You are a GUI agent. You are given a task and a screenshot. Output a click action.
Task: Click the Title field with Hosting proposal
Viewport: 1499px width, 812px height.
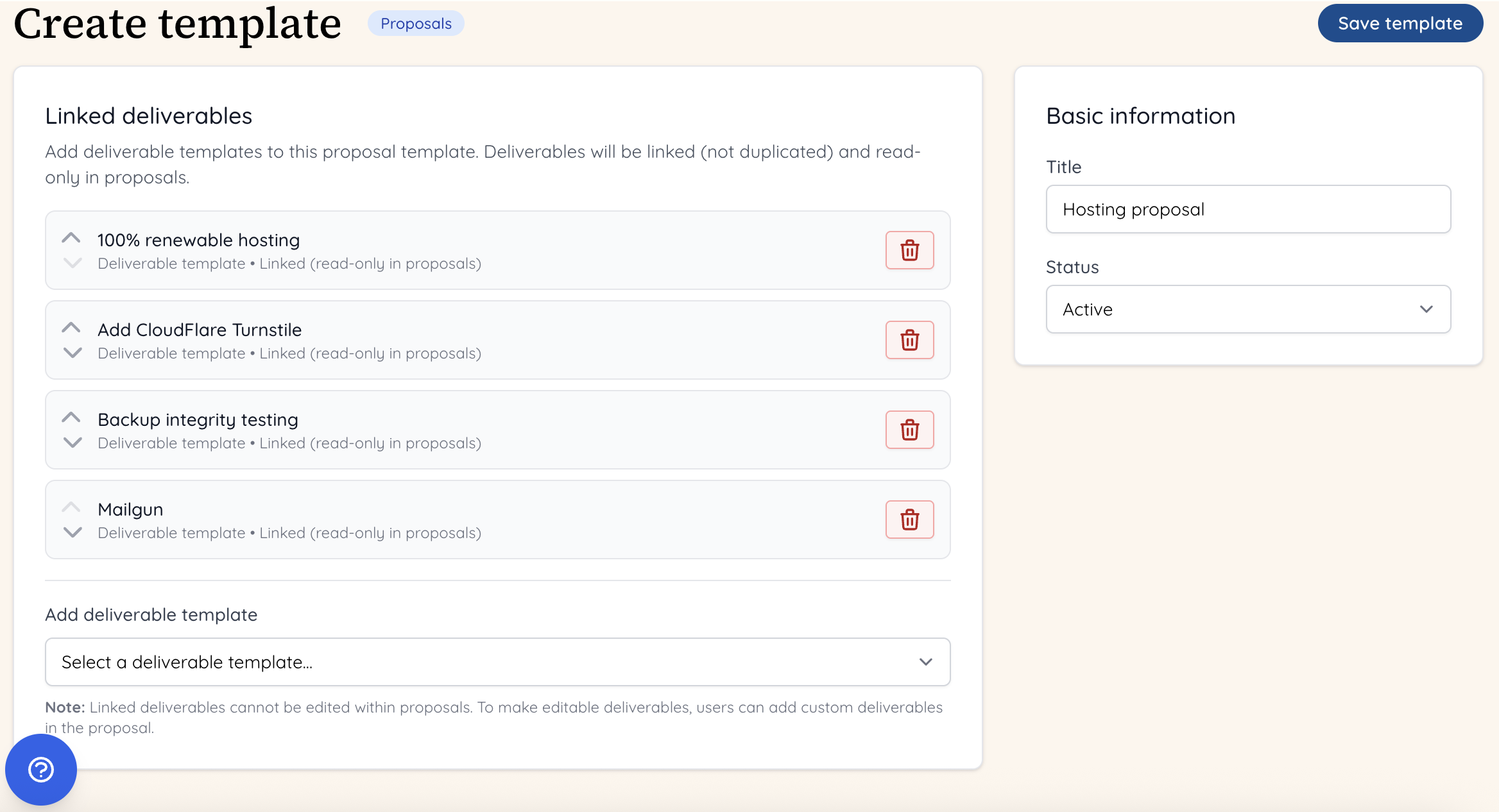1247,209
